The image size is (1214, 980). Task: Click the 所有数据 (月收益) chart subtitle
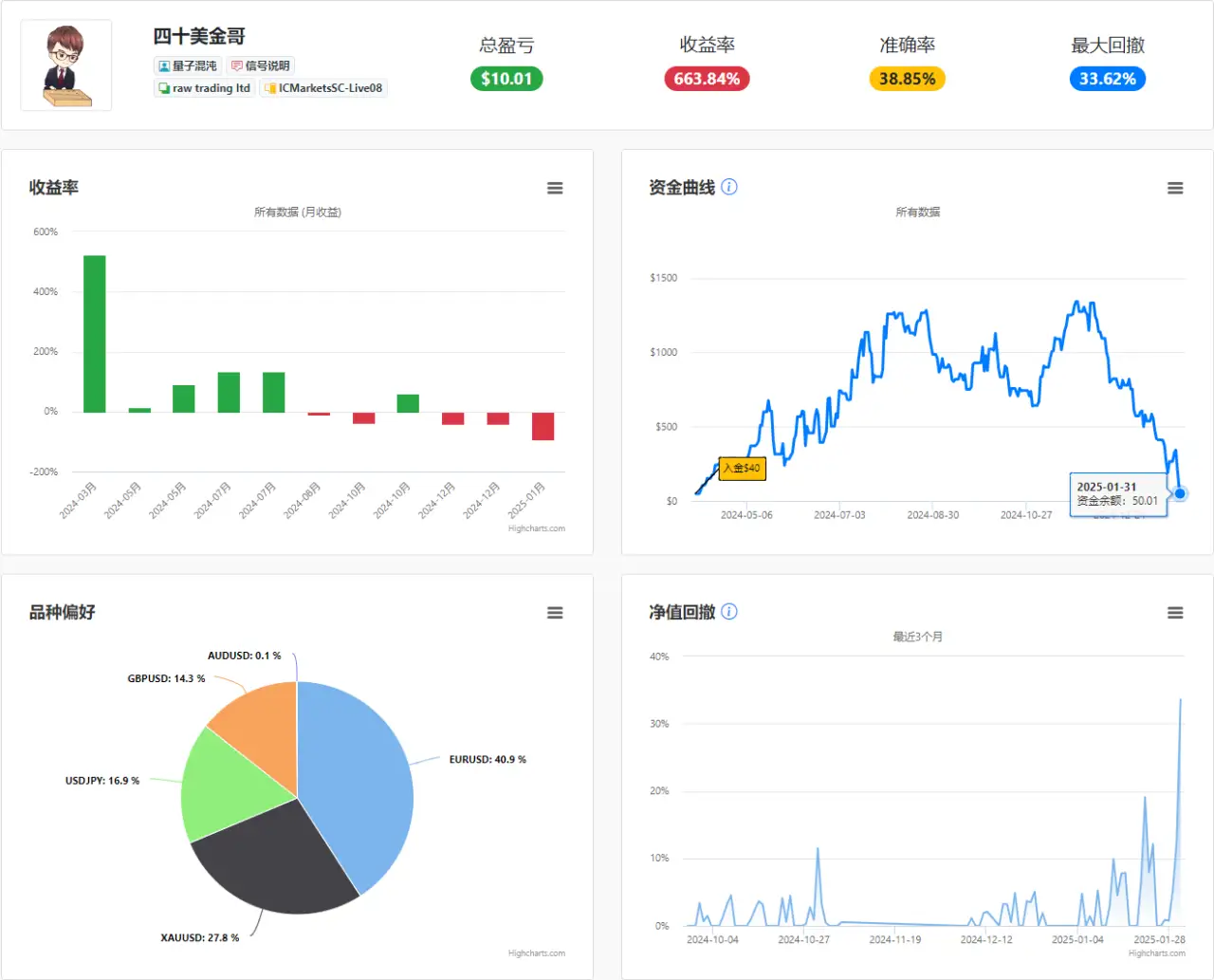pyautogui.click(x=298, y=213)
